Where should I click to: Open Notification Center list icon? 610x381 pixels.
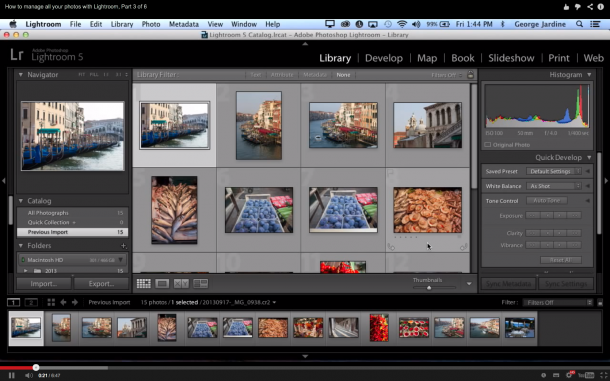(x=595, y=24)
